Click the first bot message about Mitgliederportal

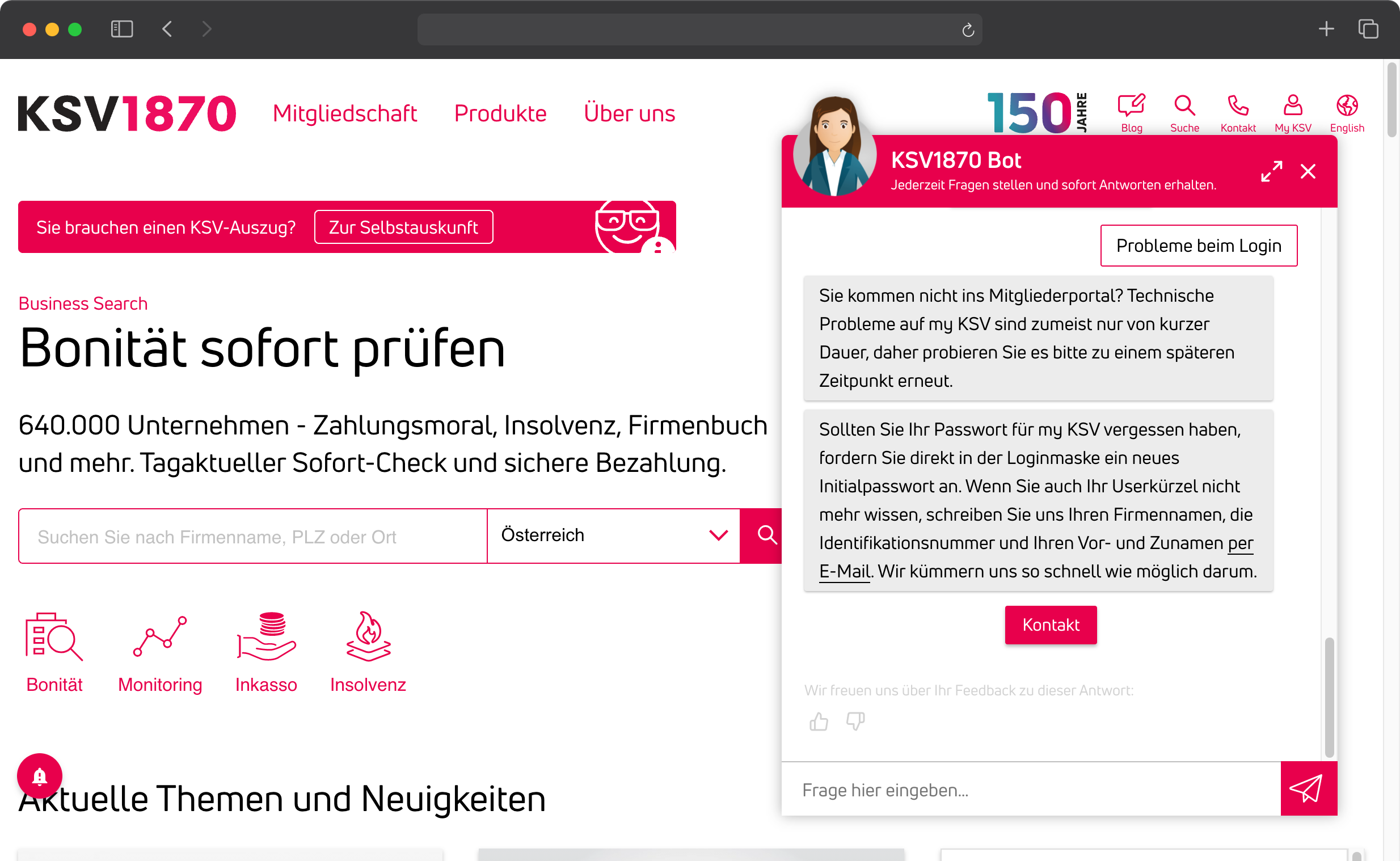(x=1038, y=338)
